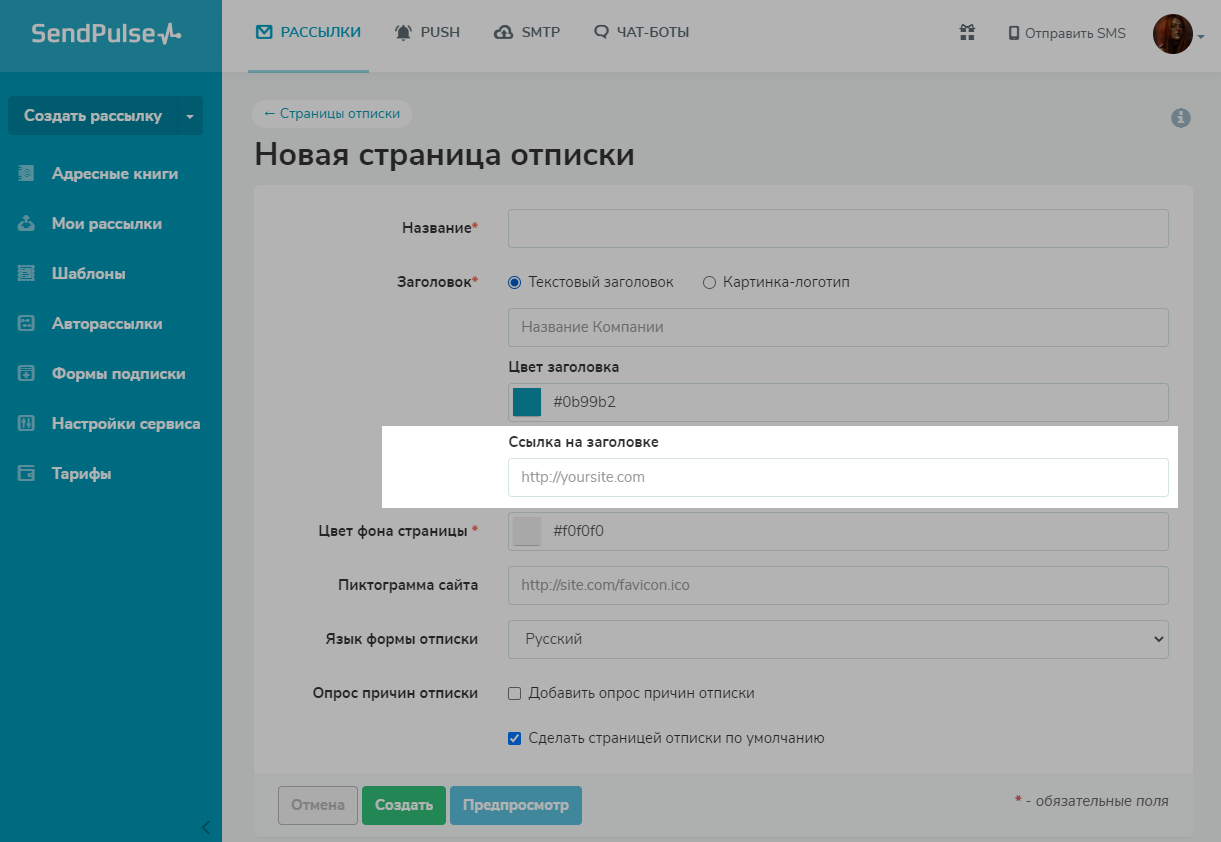Viewport: 1221px width, 842px height.
Task: Open the info icon near page title
Action: 1180,118
